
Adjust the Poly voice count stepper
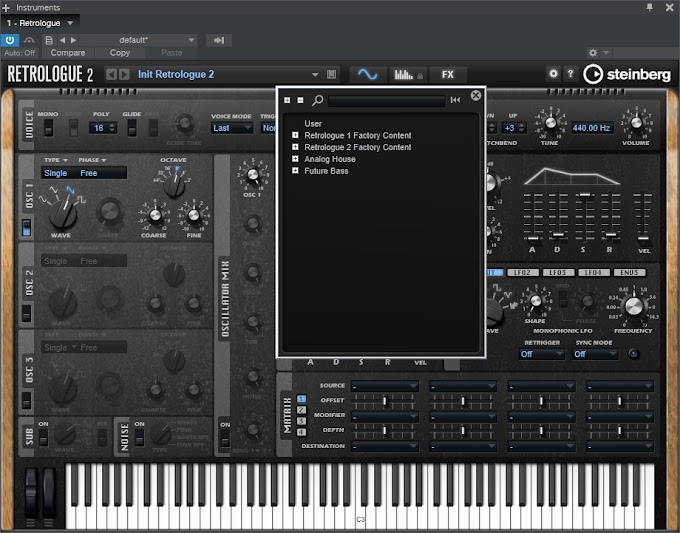pyautogui.click(x=112, y=128)
